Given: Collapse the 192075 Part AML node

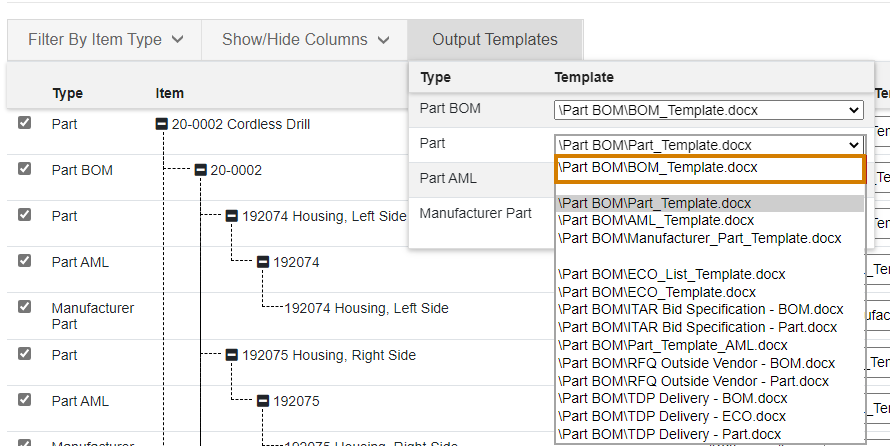Looking at the screenshot, I should (x=263, y=401).
